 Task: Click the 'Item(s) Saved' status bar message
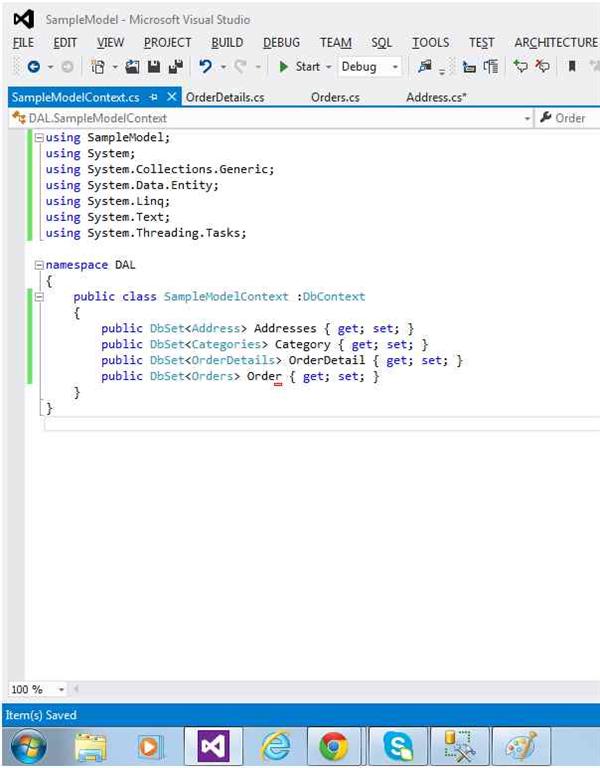tap(41, 715)
